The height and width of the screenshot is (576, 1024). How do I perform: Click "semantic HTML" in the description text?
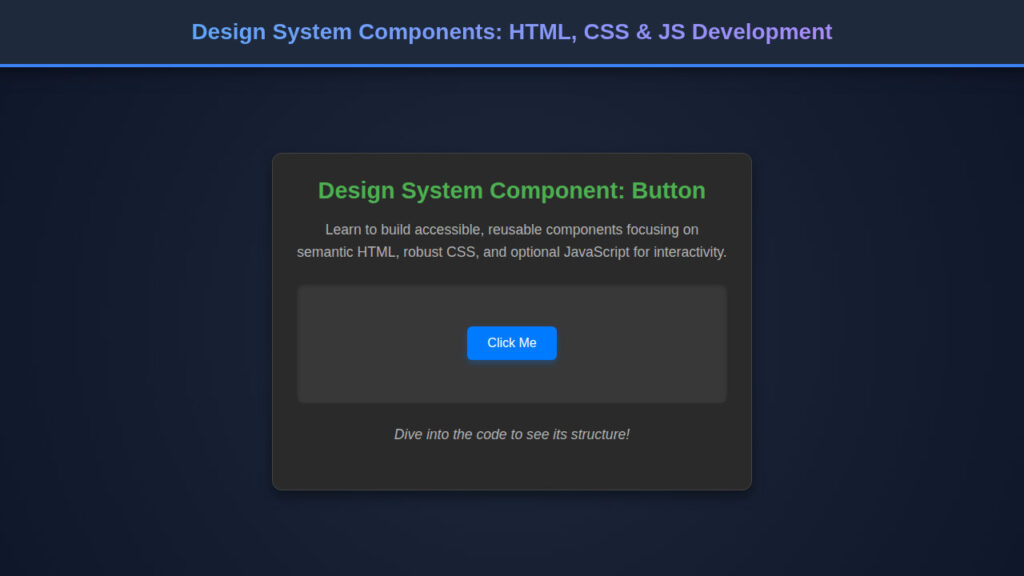347,252
